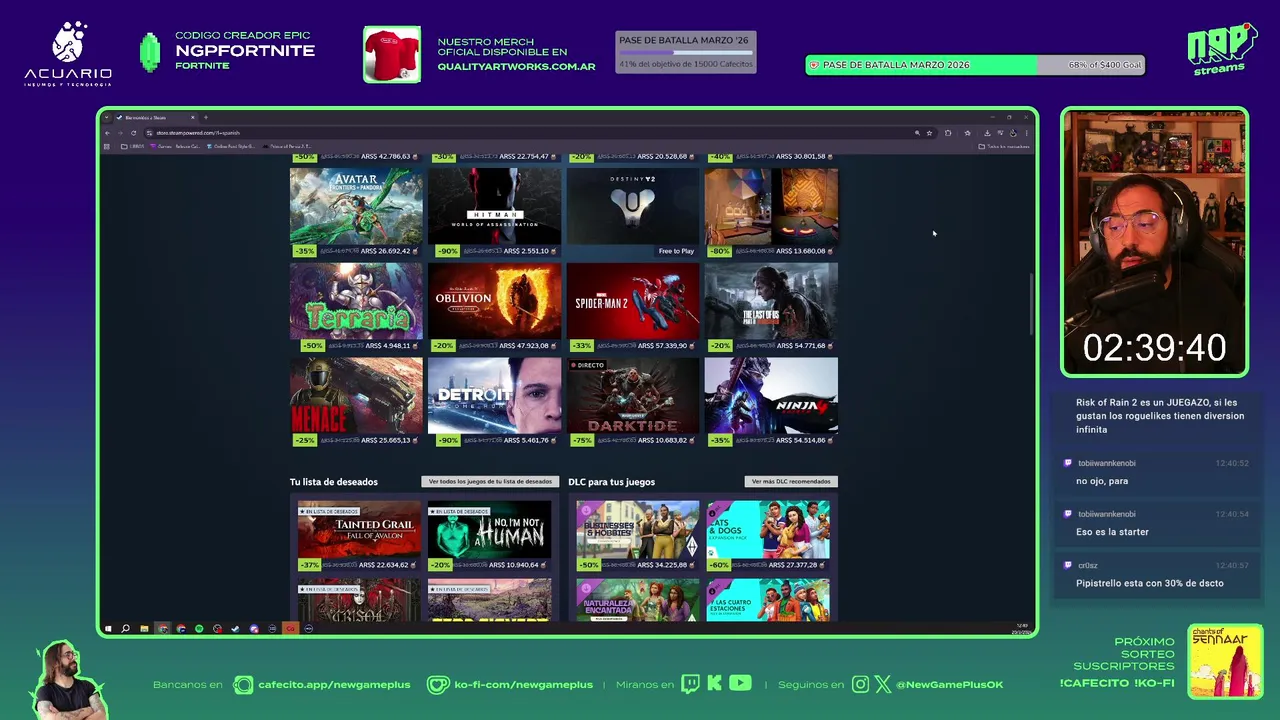This screenshot has width=1280, height=720.
Task: Click the ko-fi.com/newgameplus link
Action: (523, 684)
